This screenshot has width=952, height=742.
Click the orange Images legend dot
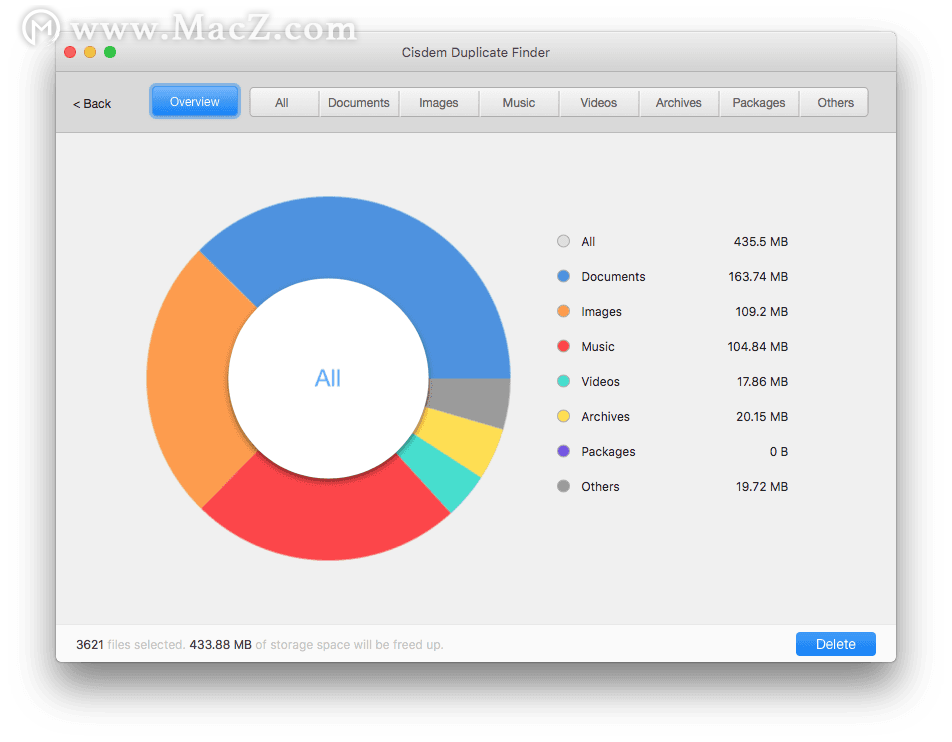coord(563,311)
